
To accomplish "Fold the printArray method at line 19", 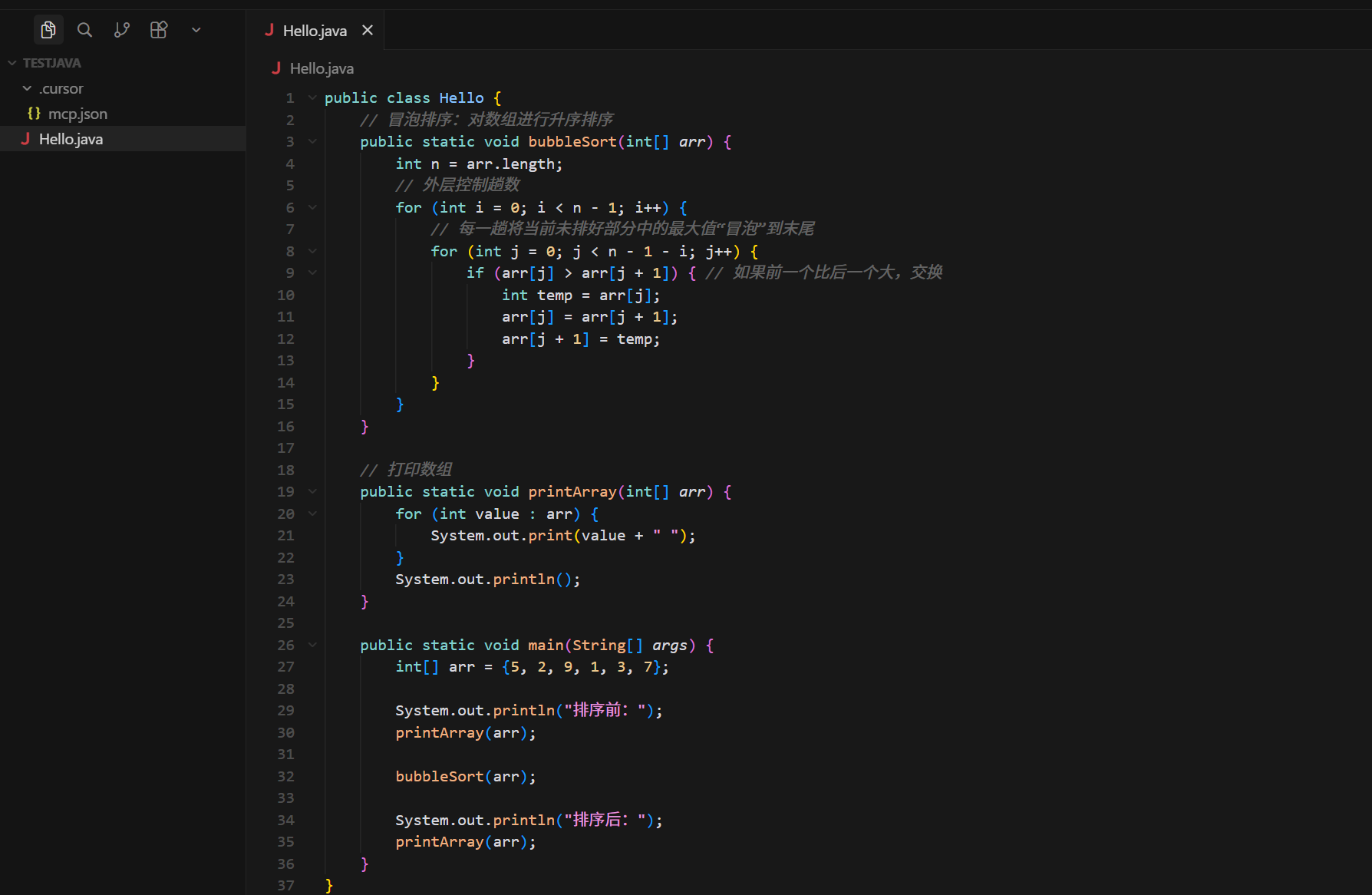I will 312,491.
